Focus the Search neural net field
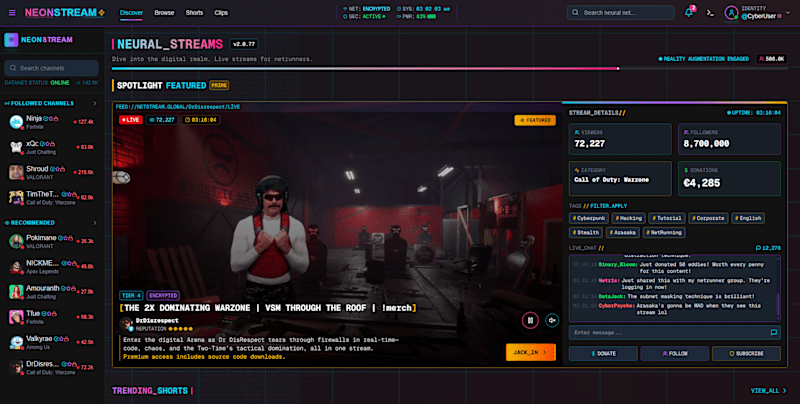 point(620,13)
